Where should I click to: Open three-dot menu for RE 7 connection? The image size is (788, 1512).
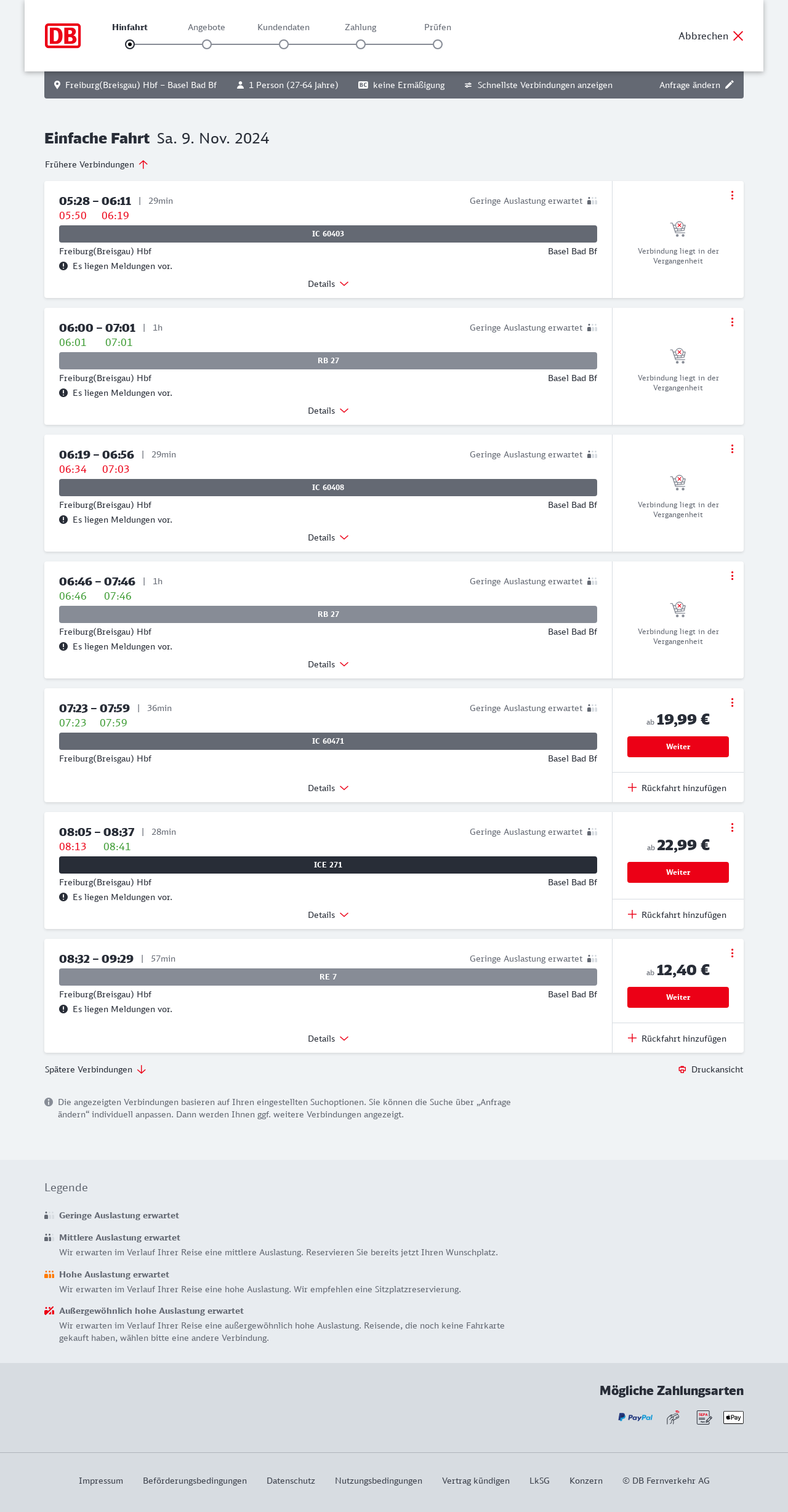[x=732, y=953]
